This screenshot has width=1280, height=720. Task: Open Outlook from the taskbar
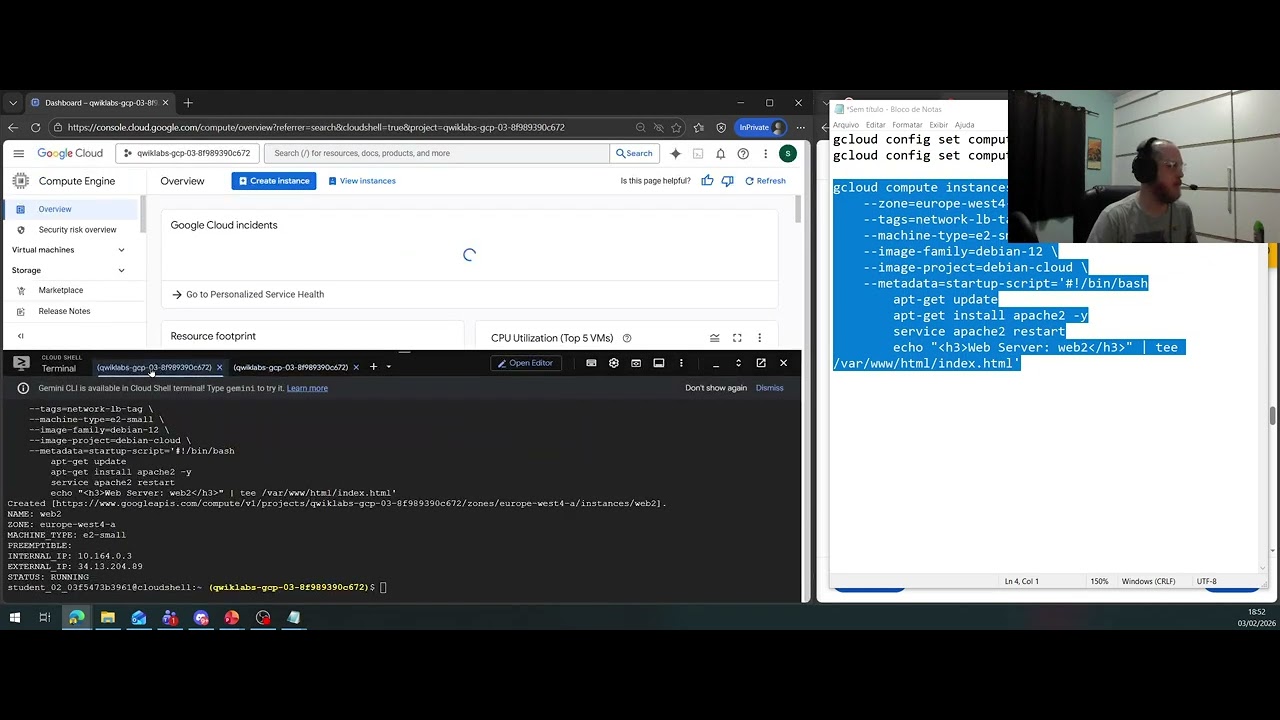click(x=139, y=618)
